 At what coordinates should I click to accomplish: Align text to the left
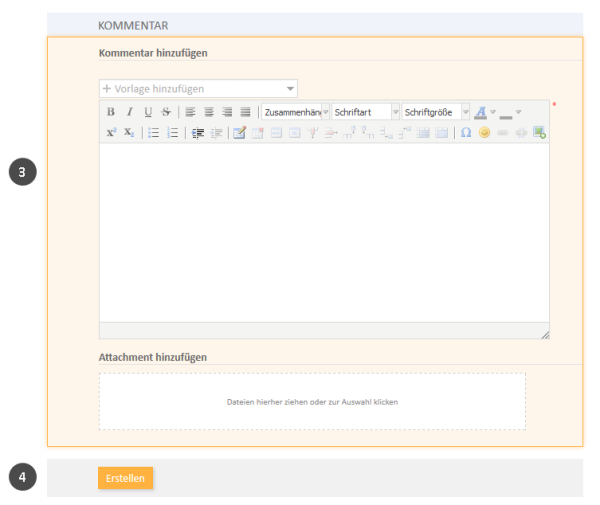point(190,112)
